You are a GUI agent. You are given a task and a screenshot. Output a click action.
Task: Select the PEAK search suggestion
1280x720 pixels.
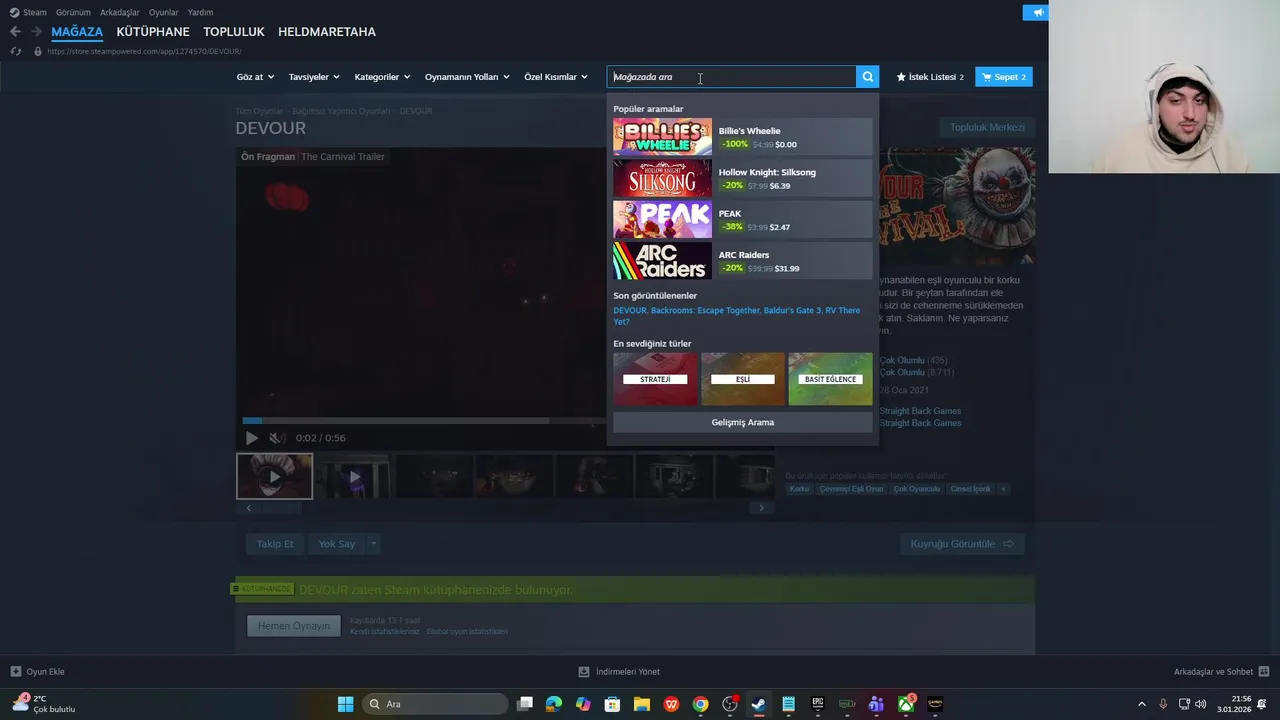click(x=742, y=220)
